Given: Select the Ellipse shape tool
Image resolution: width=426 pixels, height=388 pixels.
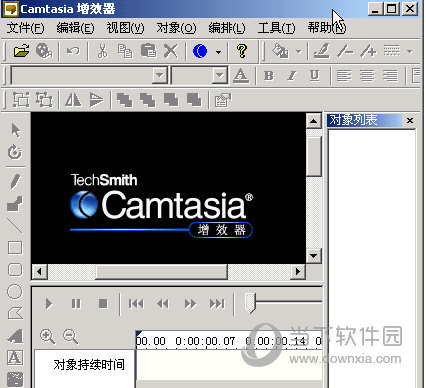Looking at the screenshot, I should click(15, 292).
